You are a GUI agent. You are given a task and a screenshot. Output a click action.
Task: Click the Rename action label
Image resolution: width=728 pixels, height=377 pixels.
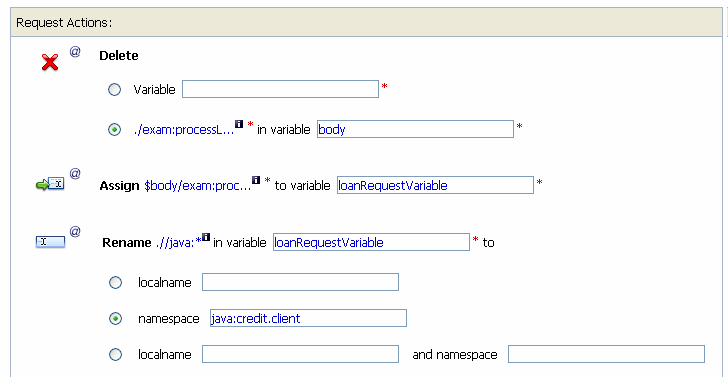(127, 242)
